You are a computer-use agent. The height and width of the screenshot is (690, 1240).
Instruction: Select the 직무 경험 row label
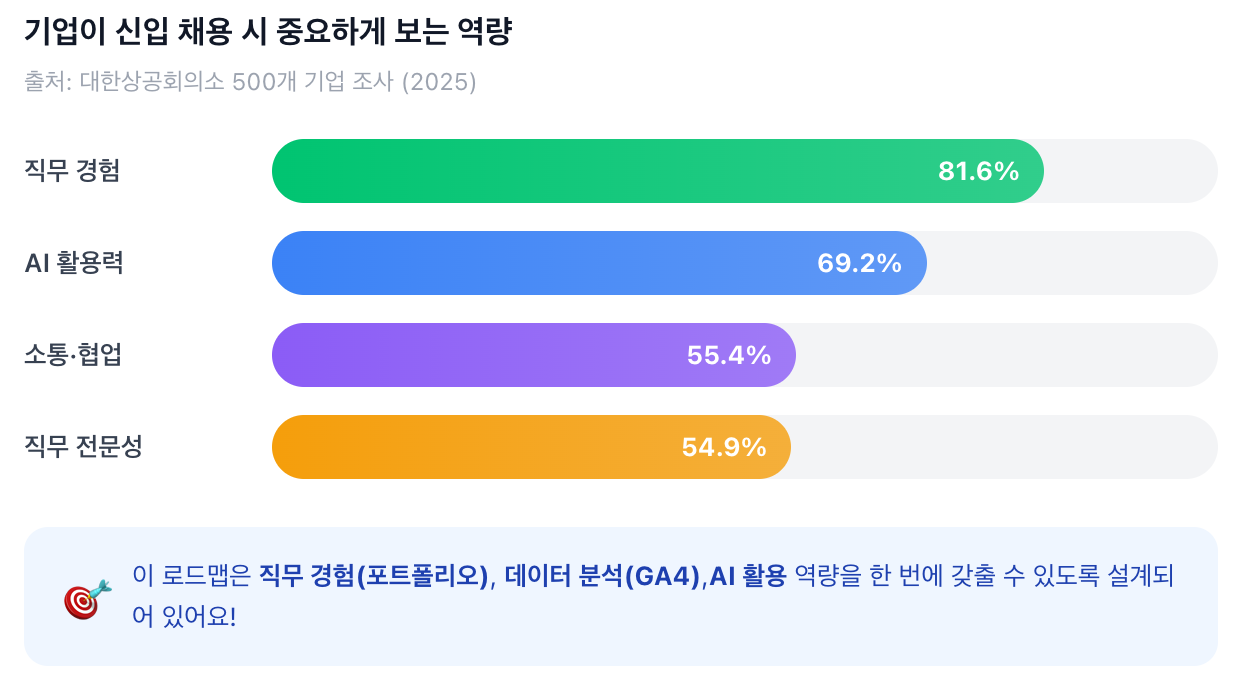(72, 171)
